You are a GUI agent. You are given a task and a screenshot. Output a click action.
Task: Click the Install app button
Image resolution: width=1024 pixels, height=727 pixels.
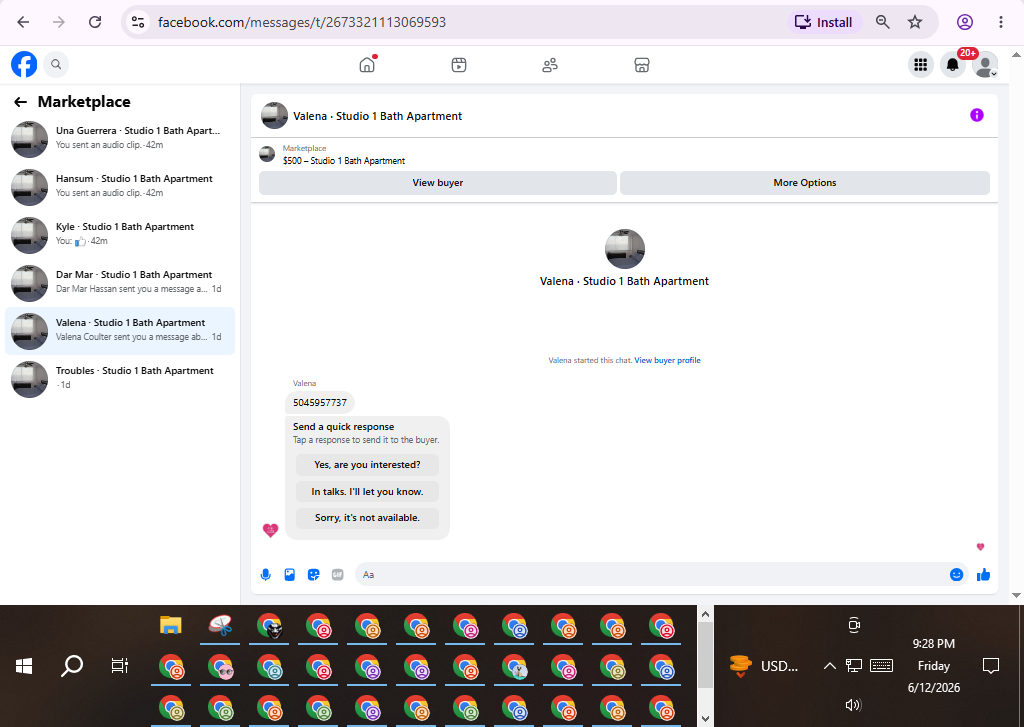(x=824, y=22)
